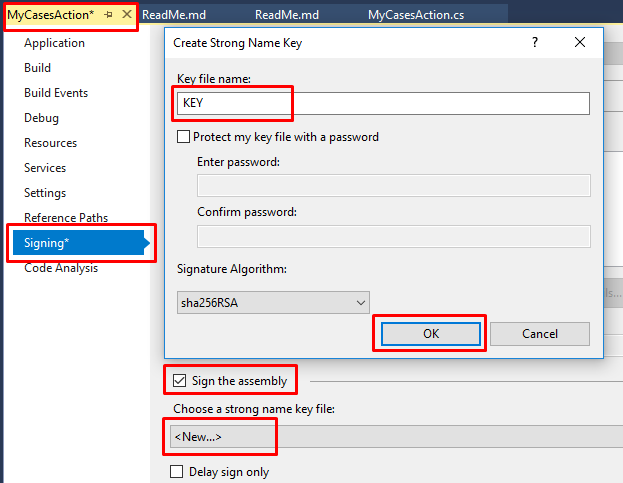This screenshot has height=483, width=623.
Task: Click the dialog help question mark
Action: pos(535,42)
